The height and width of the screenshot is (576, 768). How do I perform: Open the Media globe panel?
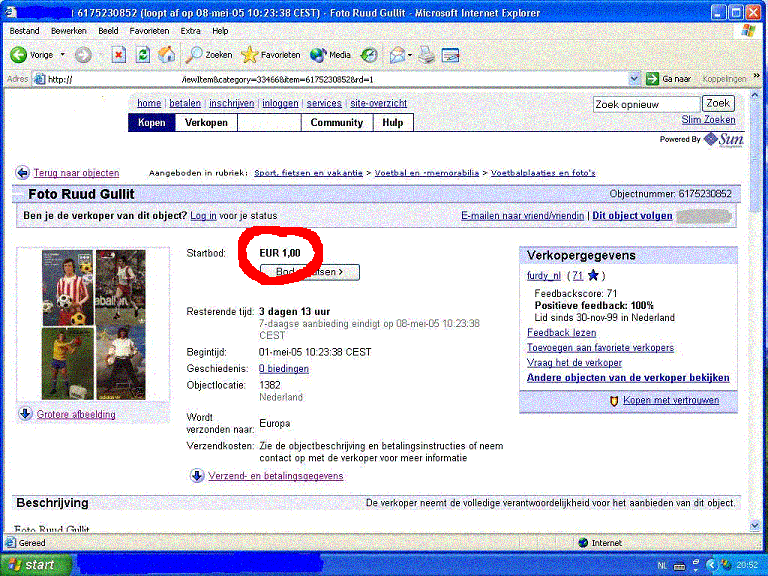coord(330,55)
